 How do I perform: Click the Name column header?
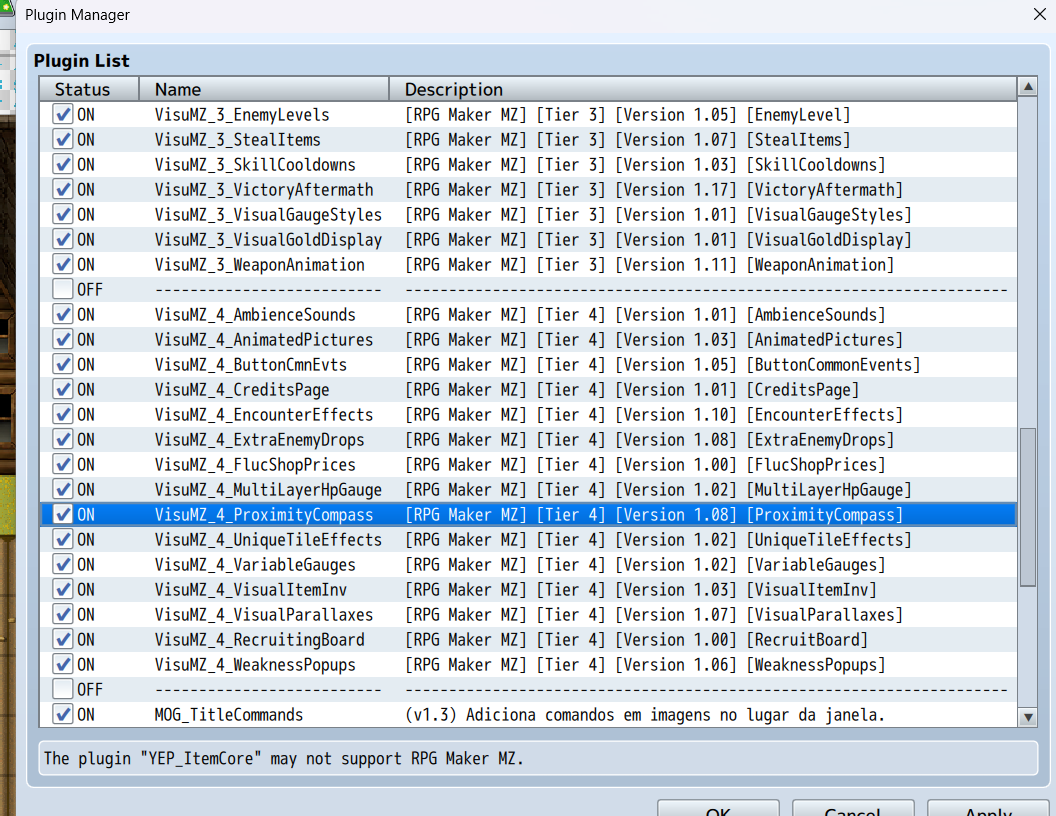[264, 90]
